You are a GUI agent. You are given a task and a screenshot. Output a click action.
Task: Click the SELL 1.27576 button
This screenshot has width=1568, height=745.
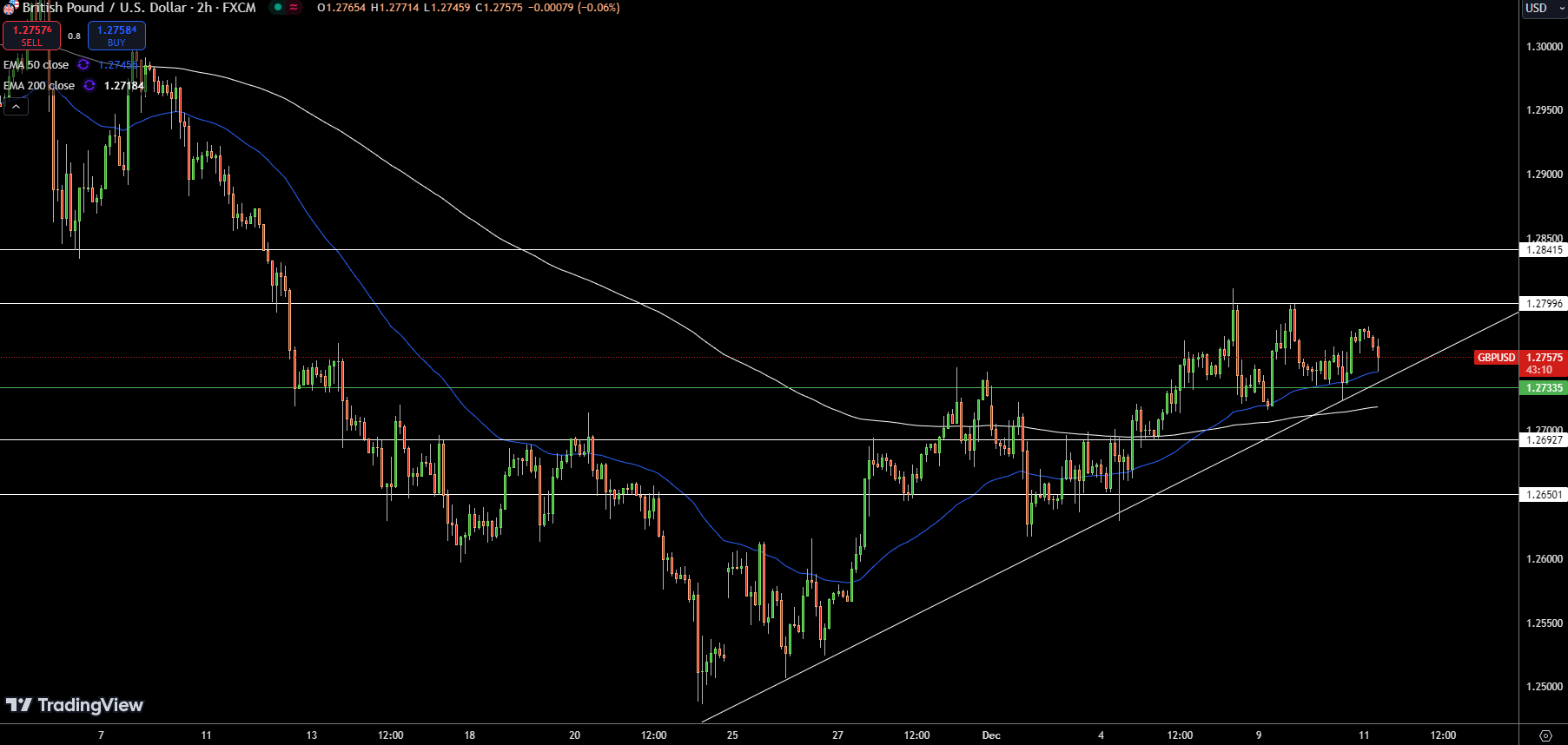point(31,36)
